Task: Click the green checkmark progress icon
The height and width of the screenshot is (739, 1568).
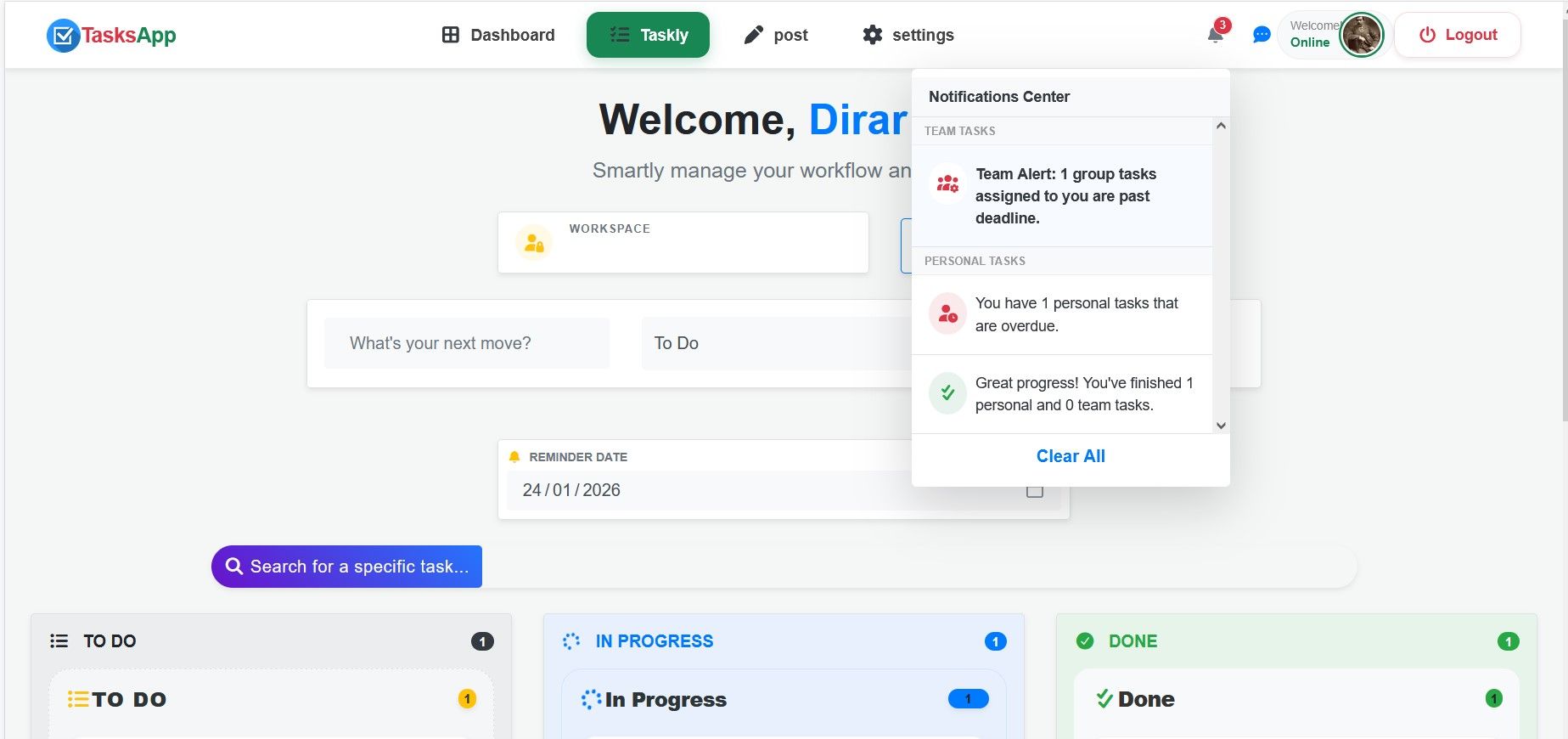Action: click(947, 393)
